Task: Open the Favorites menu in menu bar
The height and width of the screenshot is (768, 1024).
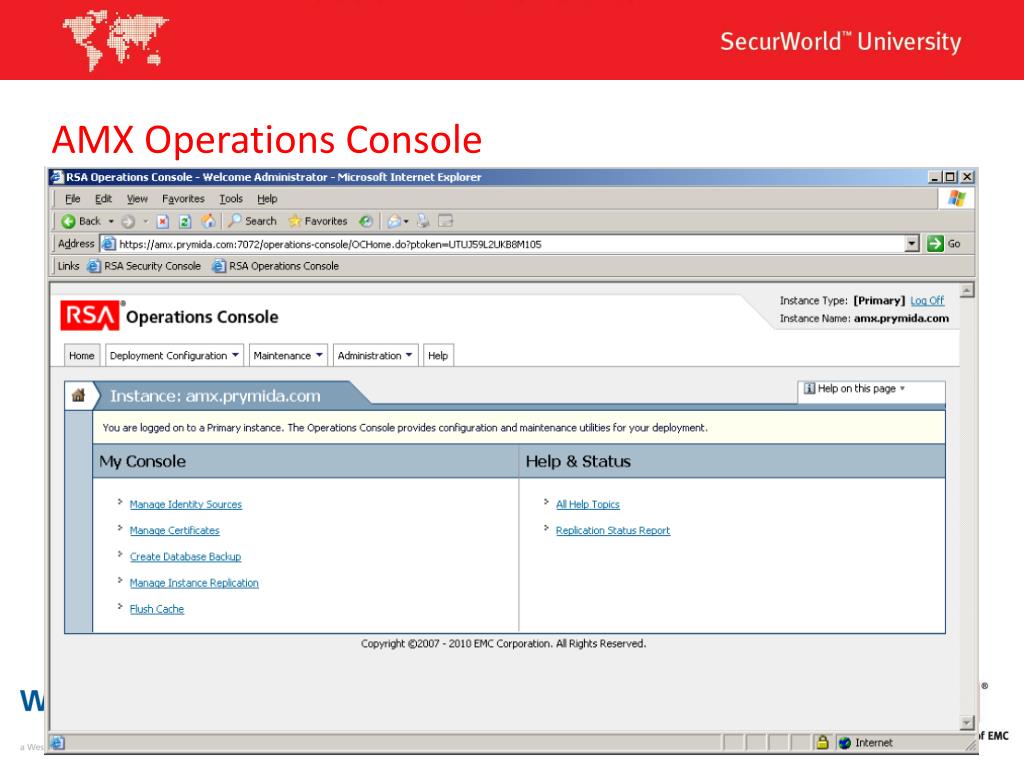Action: (x=183, y=199)
